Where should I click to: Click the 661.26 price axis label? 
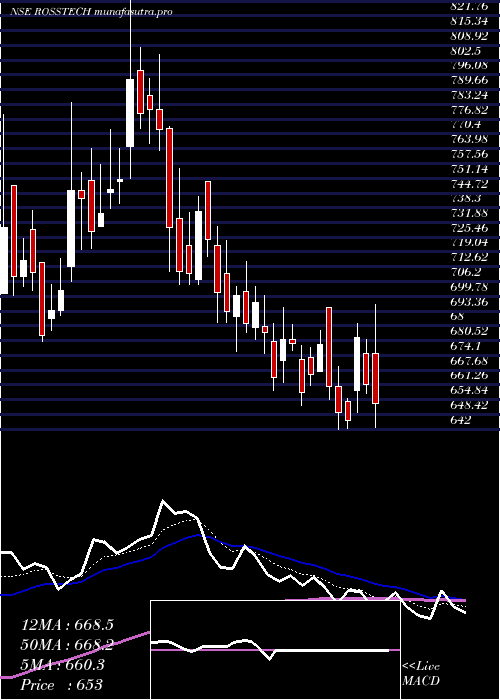click(469, 375)
